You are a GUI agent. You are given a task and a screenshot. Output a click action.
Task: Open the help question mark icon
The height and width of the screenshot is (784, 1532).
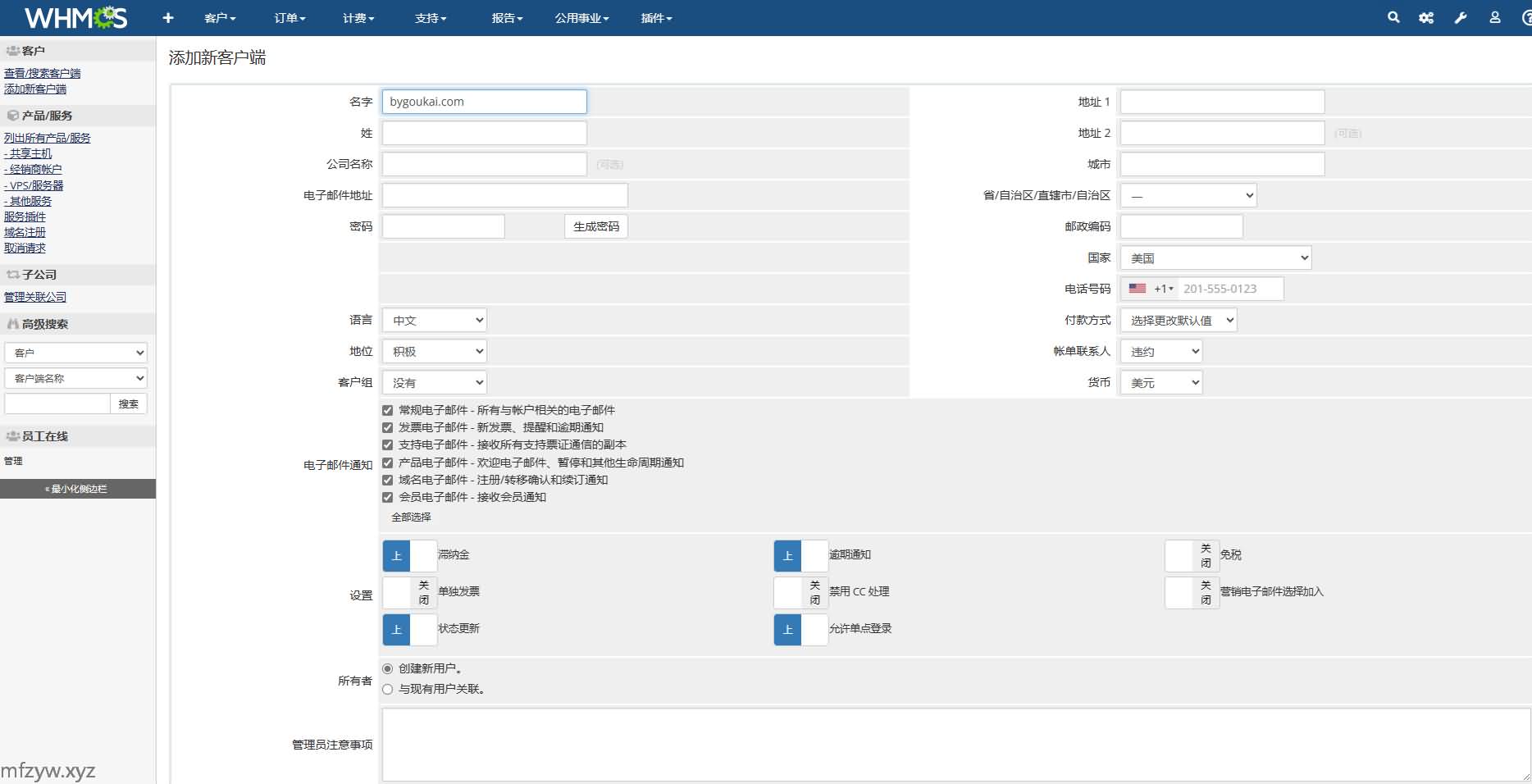coord(1525,17)
